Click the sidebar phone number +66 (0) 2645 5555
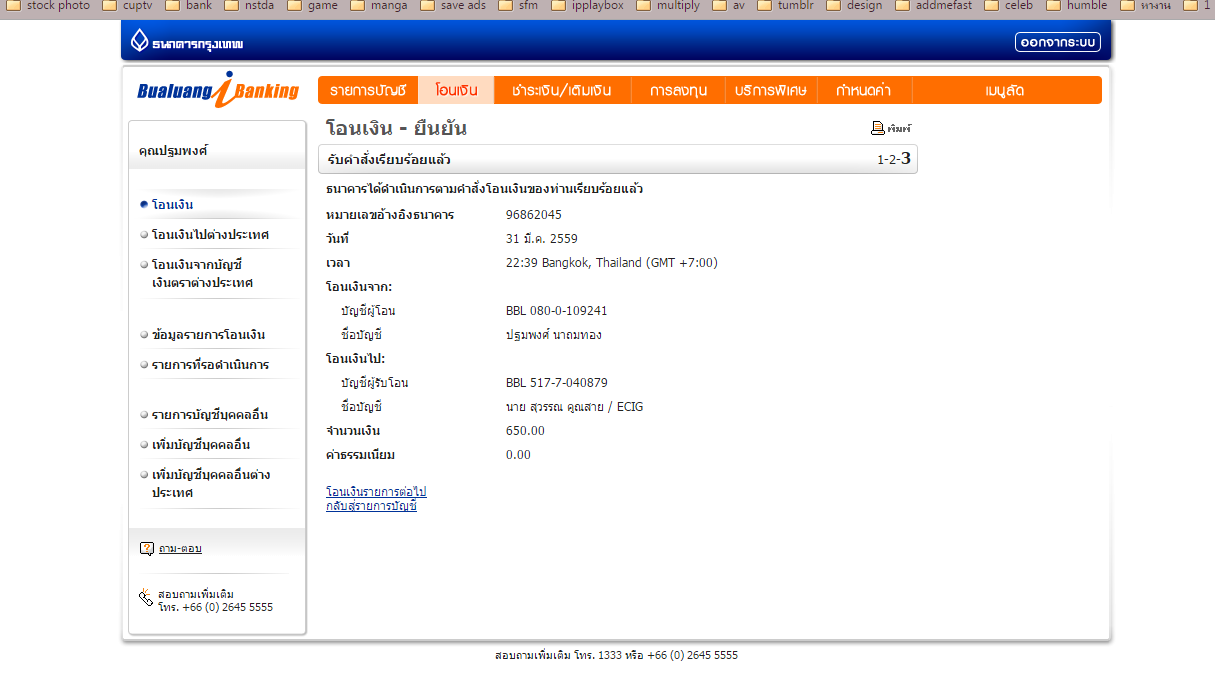 (226, 607)
